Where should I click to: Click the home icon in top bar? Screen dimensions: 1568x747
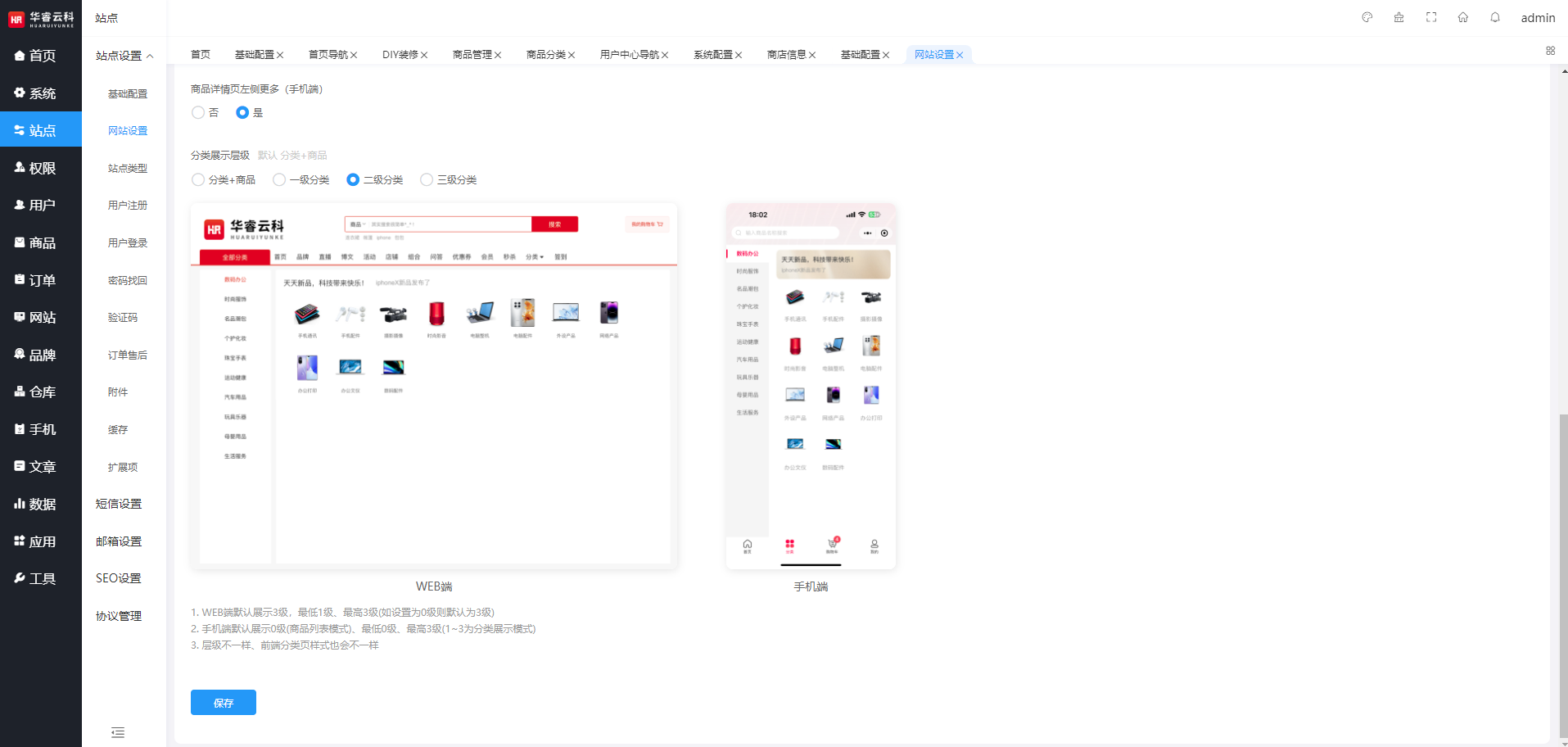(1463, 17)
